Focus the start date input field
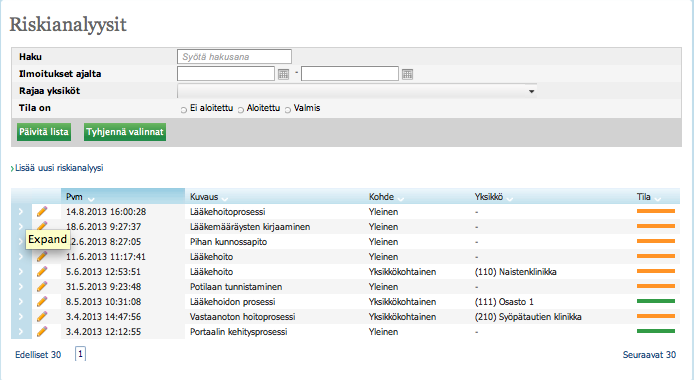The height and width of the screenshot is (380, 694). 226,74
